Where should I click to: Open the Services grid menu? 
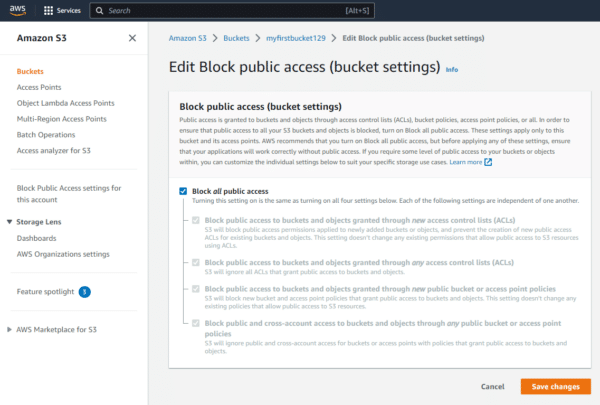coord(50,10)
